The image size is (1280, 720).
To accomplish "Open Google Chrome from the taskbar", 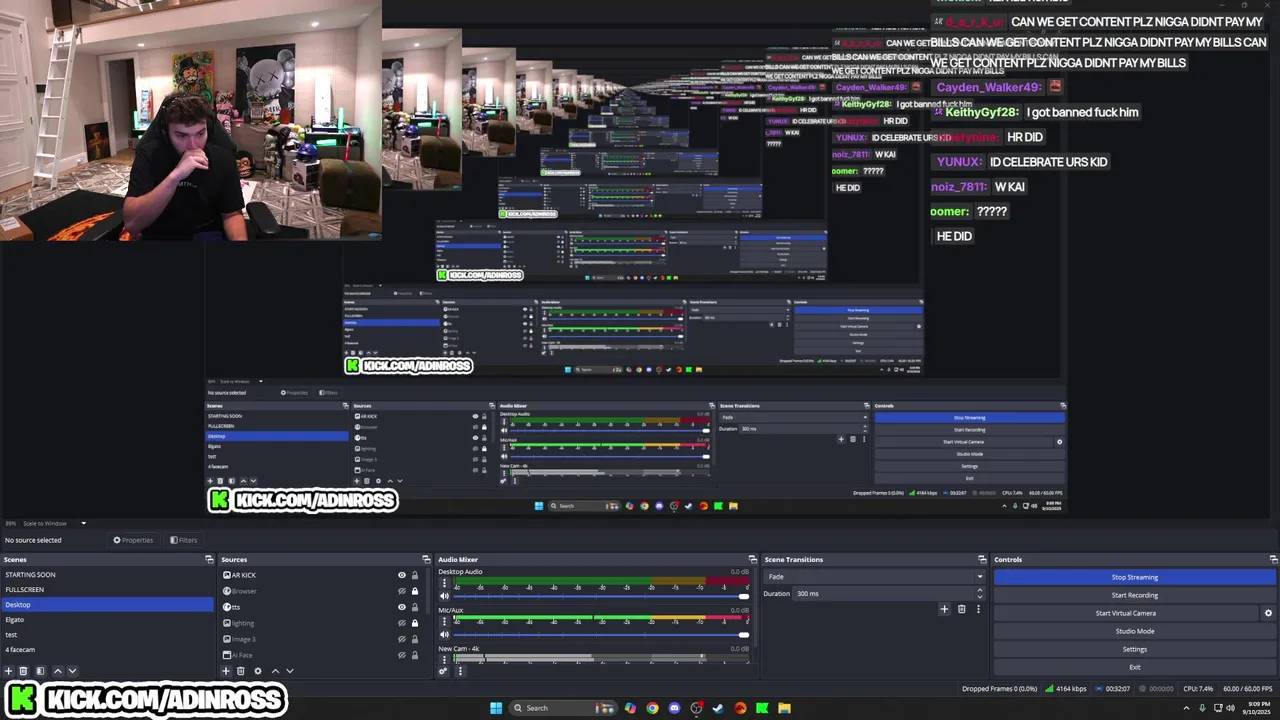I will tap(652, 708).
